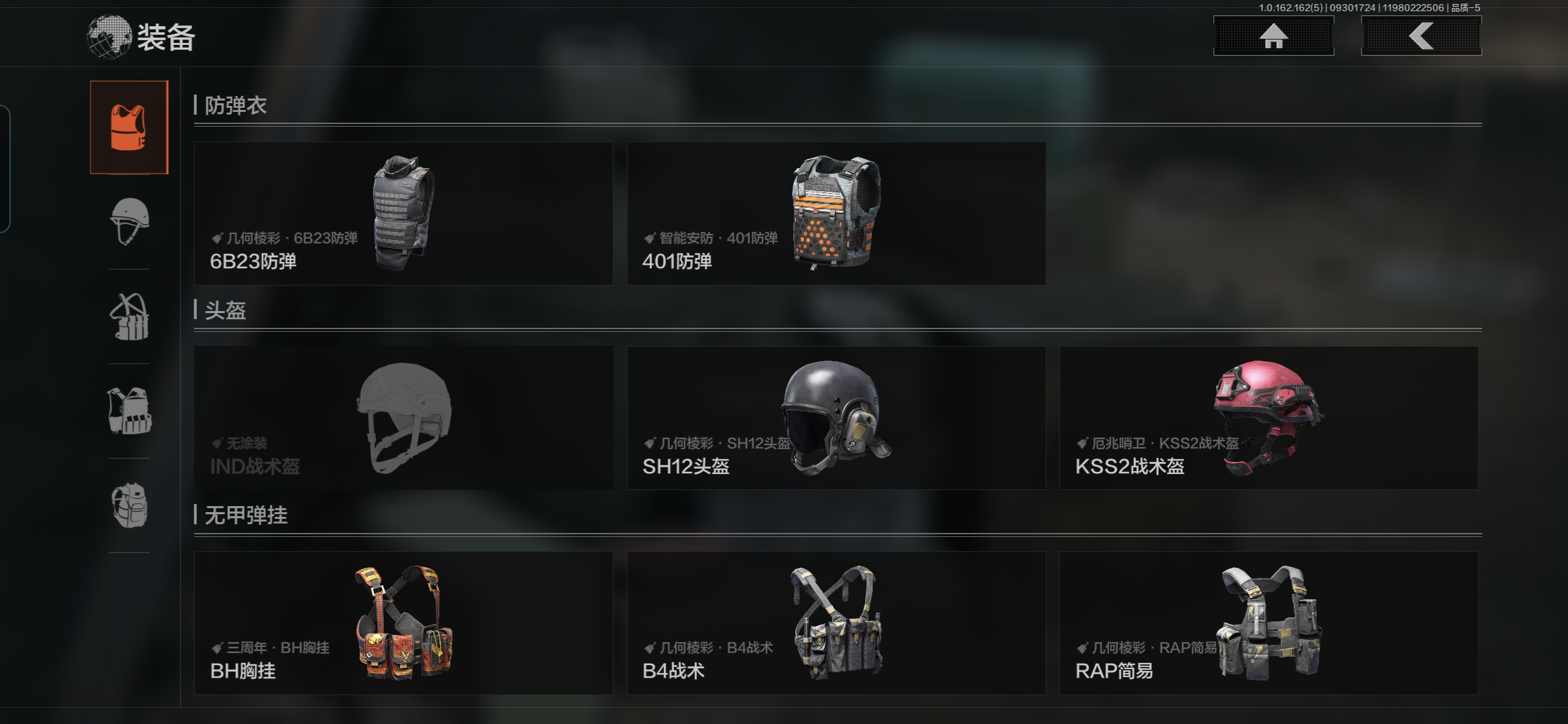Open the 6B23防弹 armor card

403,213
